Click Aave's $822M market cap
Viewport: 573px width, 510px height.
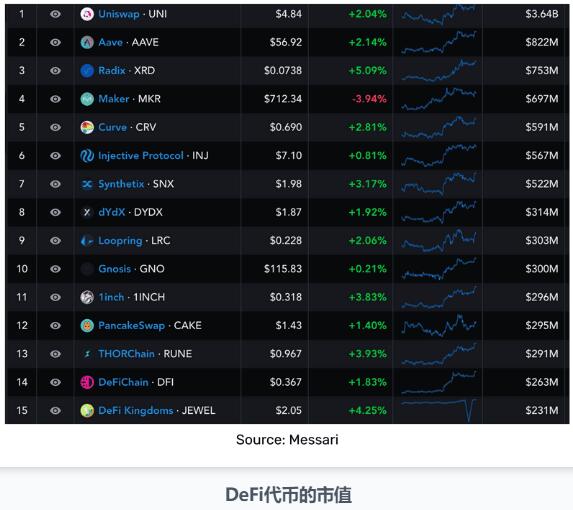point(542,42)
